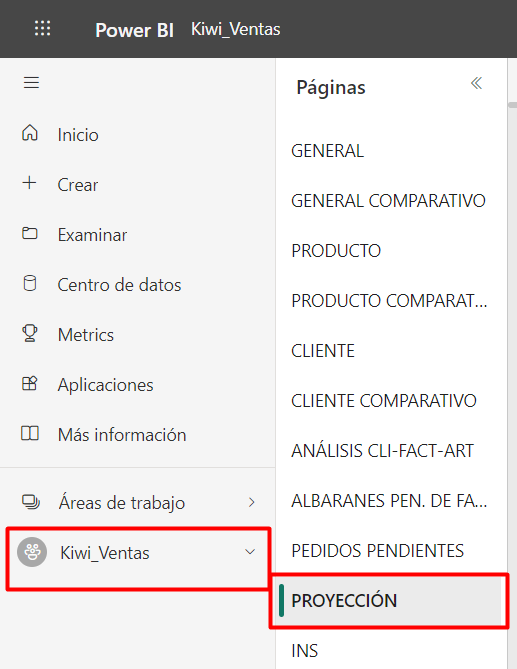
Task: Open the GENERAL COMPARATIVO page
Action: coord(388,201)
